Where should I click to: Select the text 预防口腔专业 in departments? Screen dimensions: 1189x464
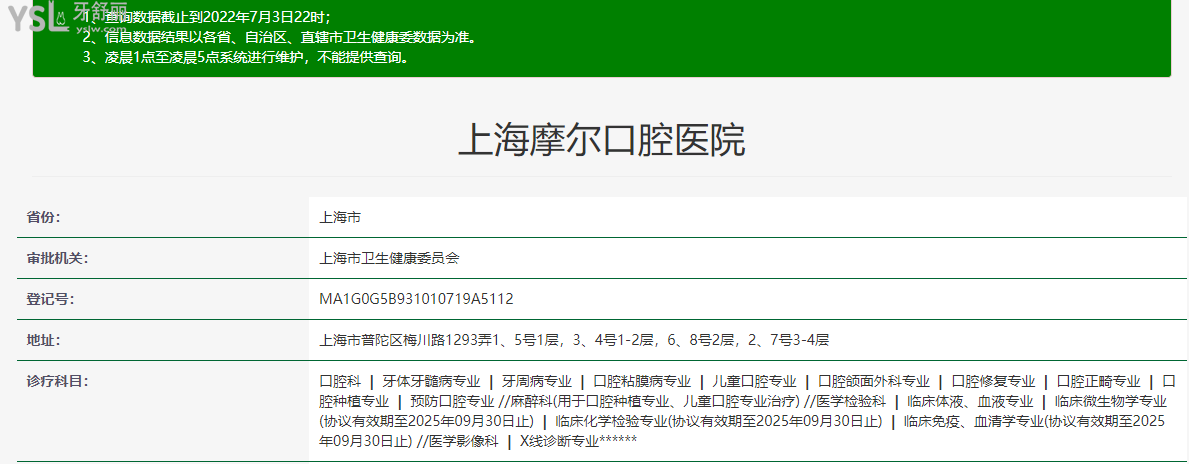(453, 401)
